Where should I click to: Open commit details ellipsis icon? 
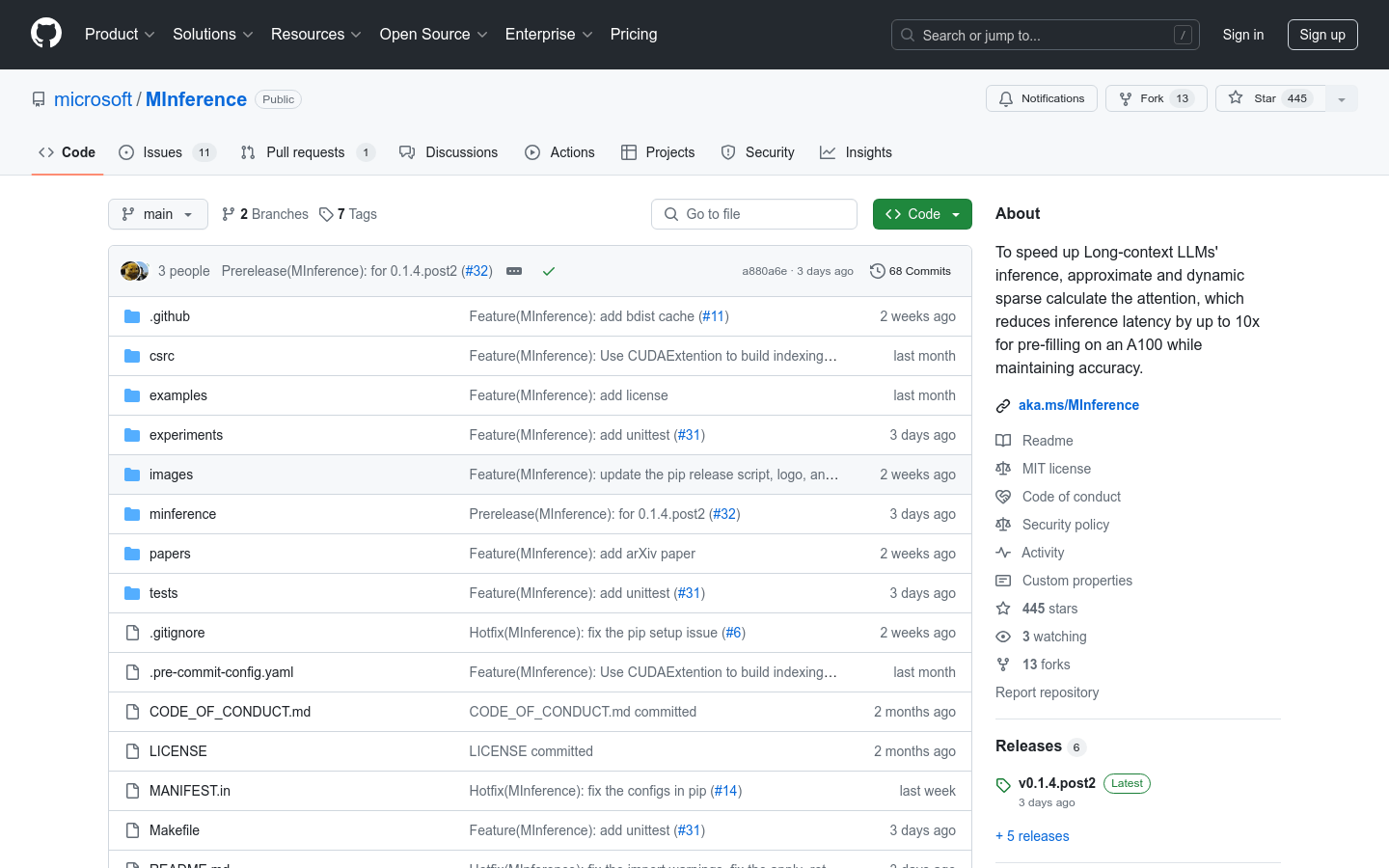click(x=514, y=271)
